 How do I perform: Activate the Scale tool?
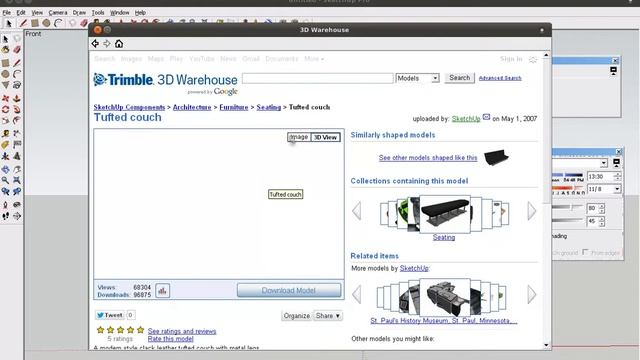click(5, 120)
